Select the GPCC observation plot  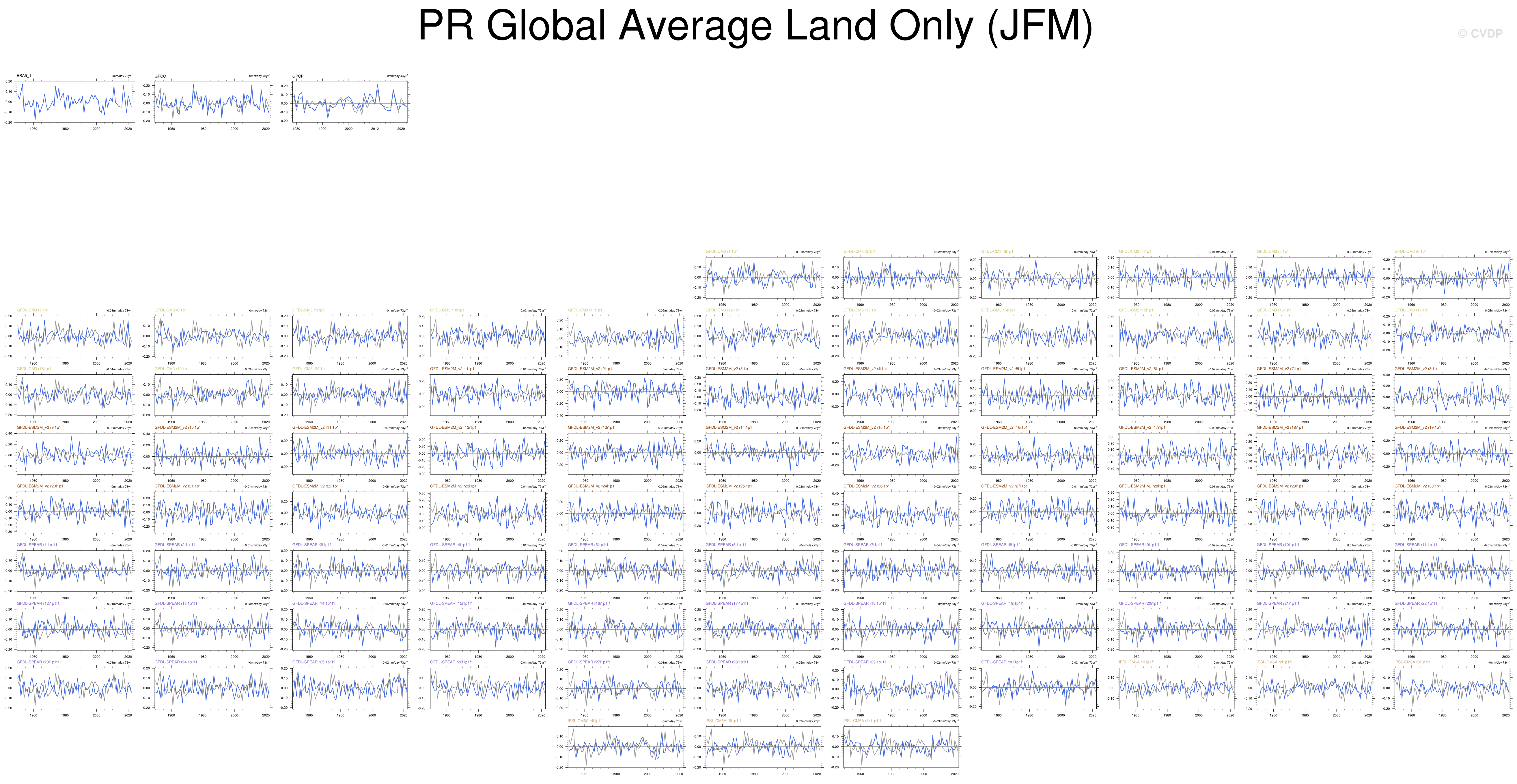click(x=212, y=102)
